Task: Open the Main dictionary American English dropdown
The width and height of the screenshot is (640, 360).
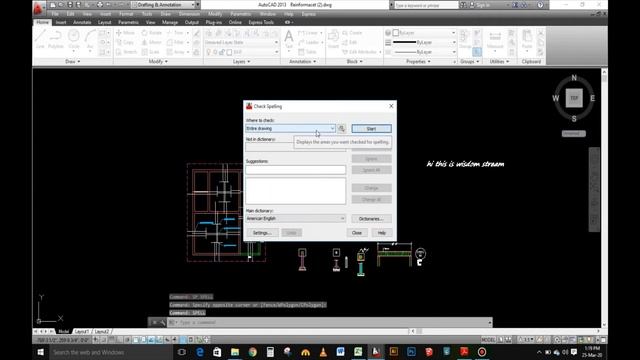Action: (296, 218)
